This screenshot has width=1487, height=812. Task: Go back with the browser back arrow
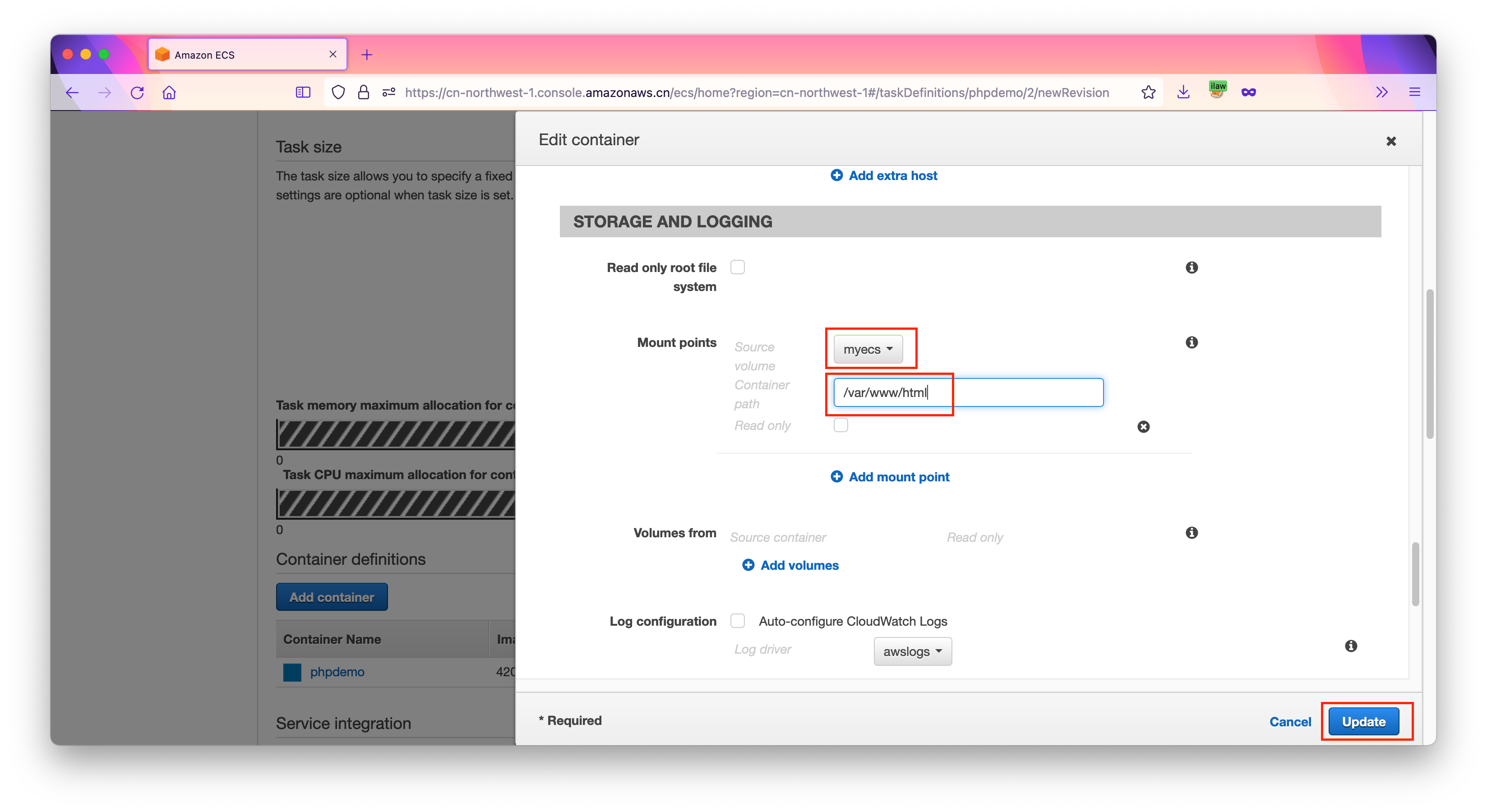coord(72,92)
